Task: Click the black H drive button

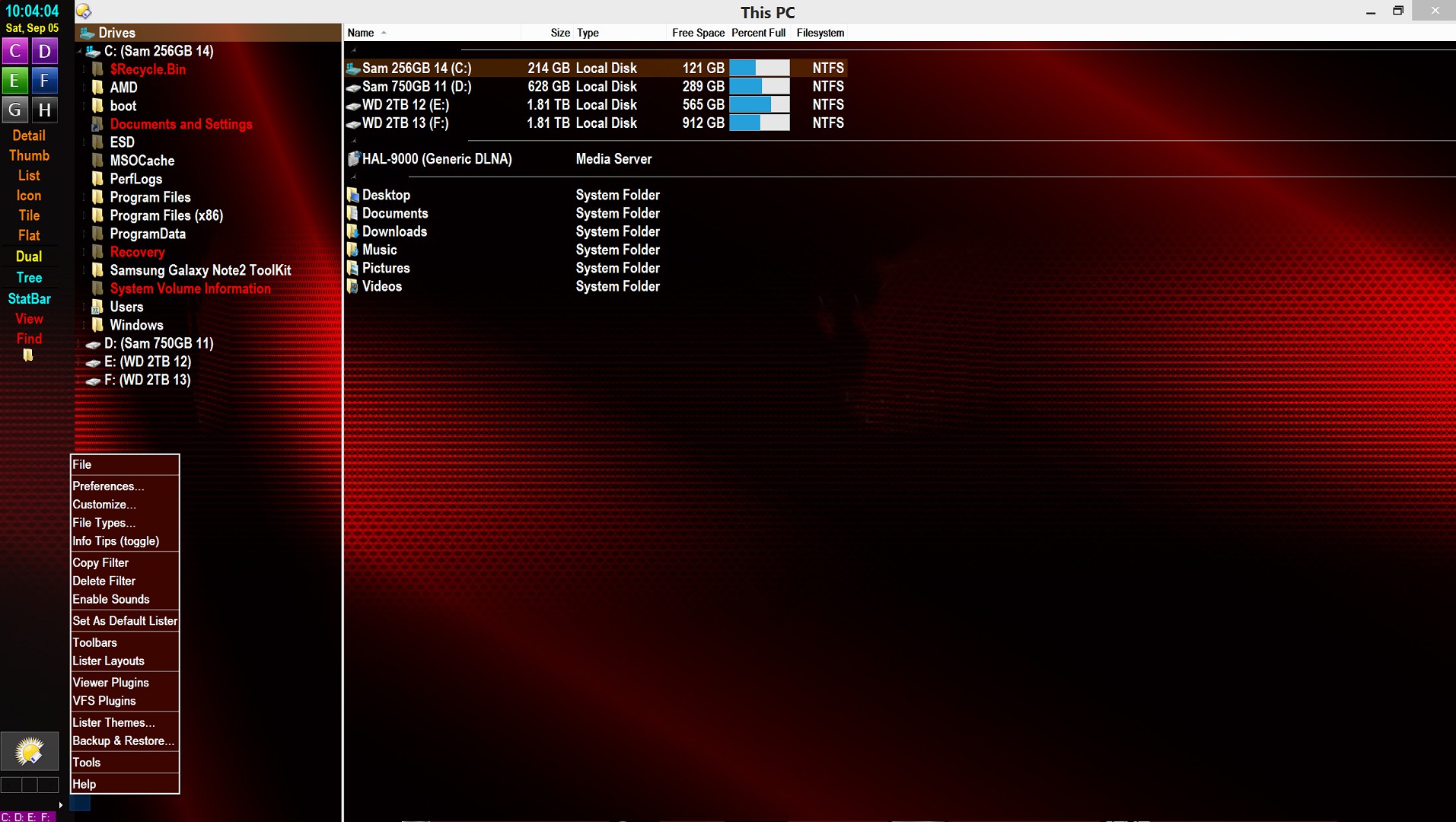Action: pos(45,110)
